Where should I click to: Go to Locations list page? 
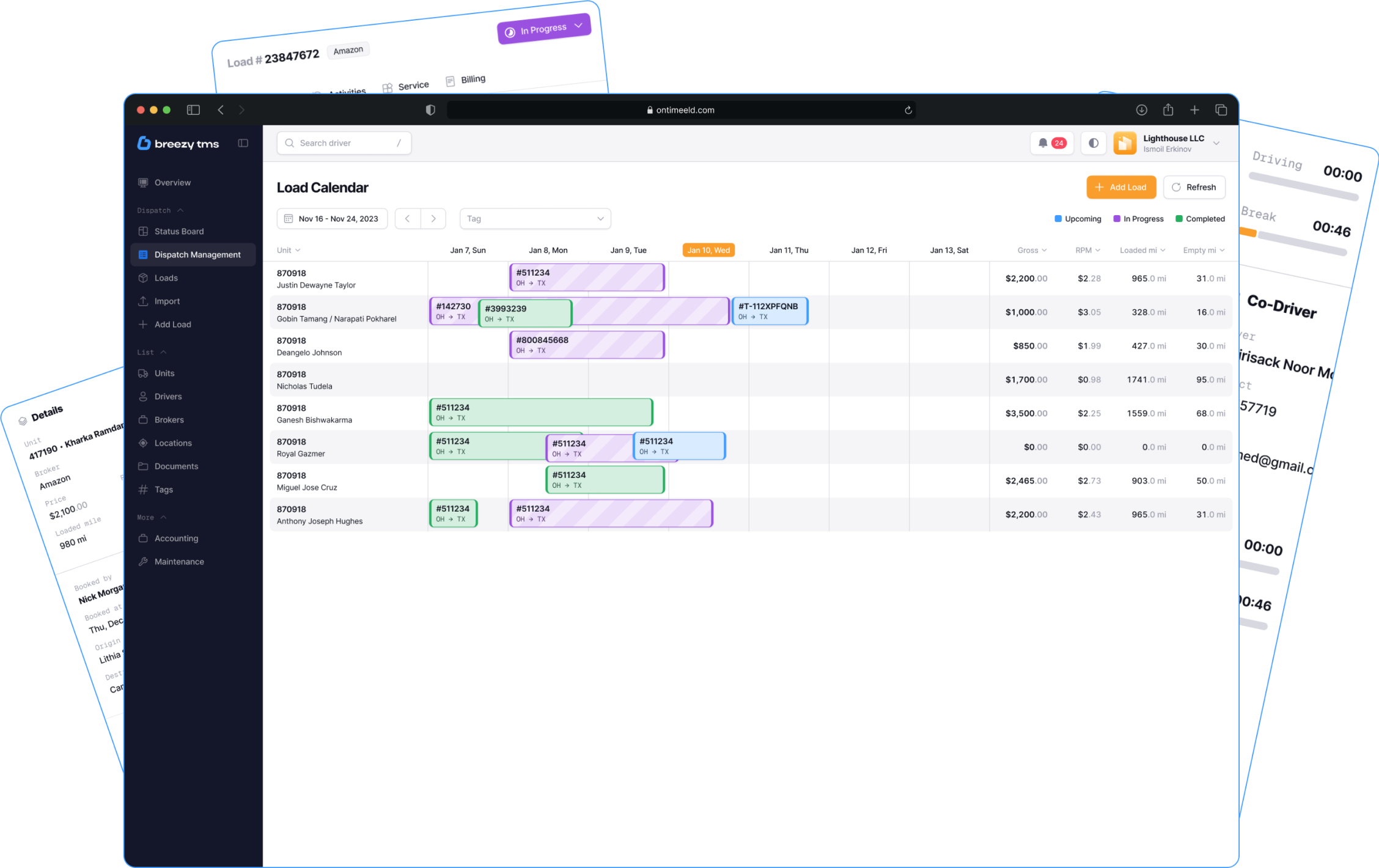pyautogui.click(x=172, y=443)
